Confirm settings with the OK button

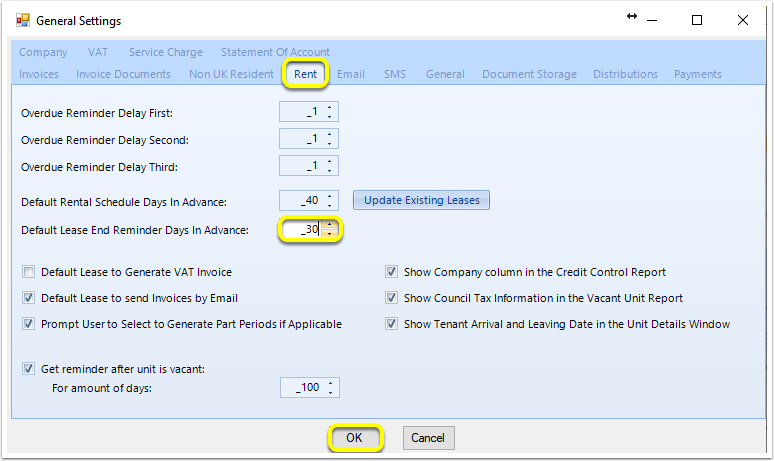coord(354,438)
